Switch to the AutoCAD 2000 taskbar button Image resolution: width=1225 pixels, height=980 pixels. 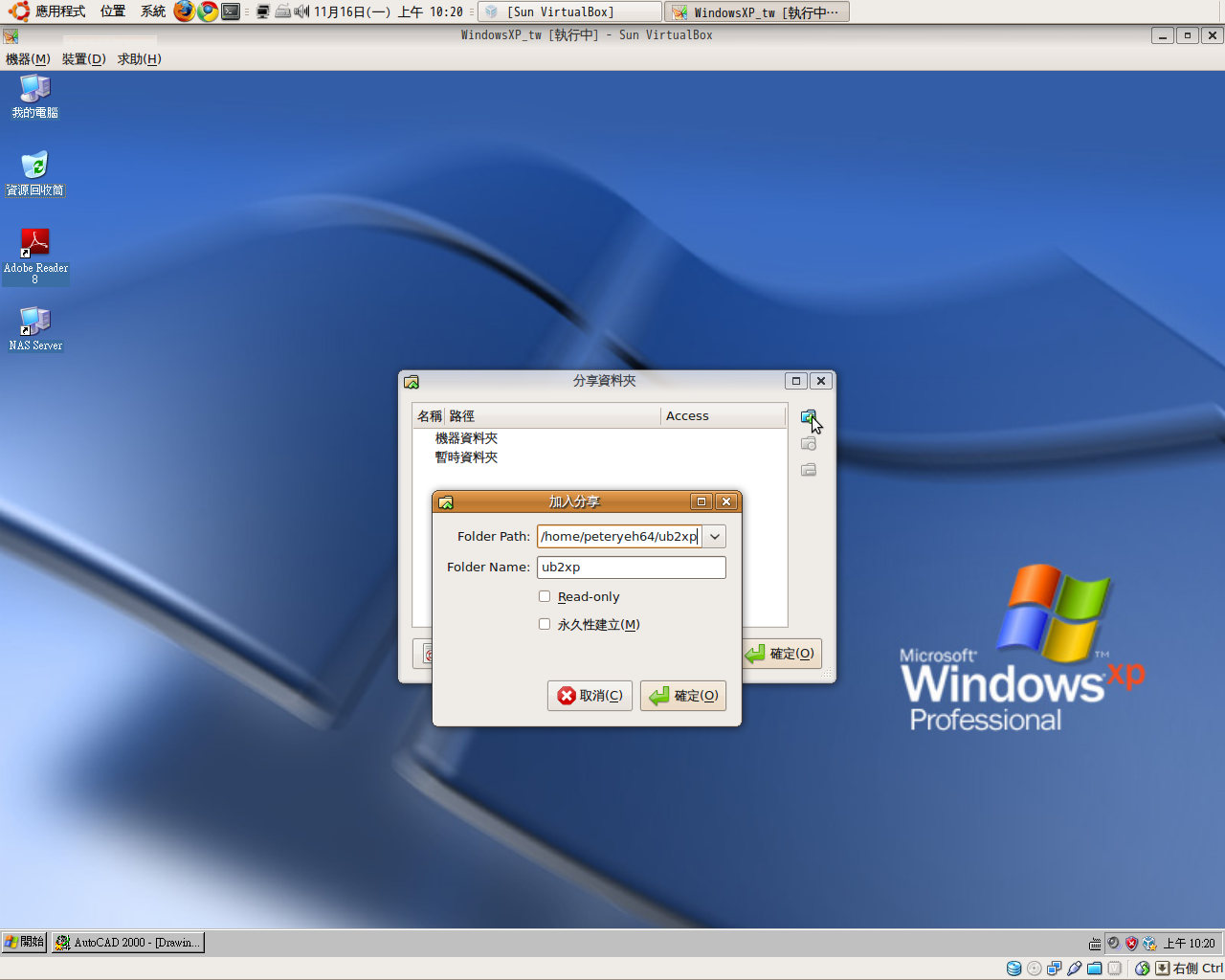click(x=127, y=943)
